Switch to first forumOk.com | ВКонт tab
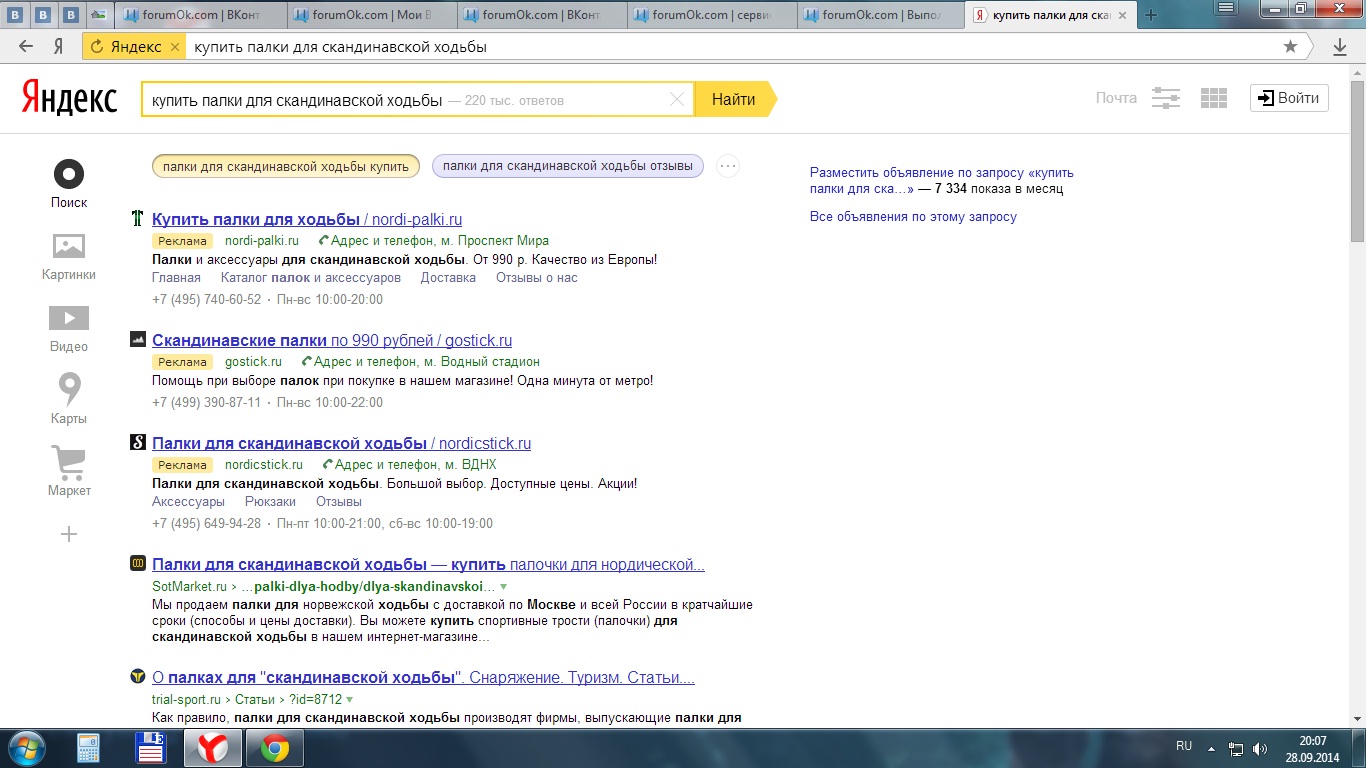1366x768 pixels. coord(203,15)
